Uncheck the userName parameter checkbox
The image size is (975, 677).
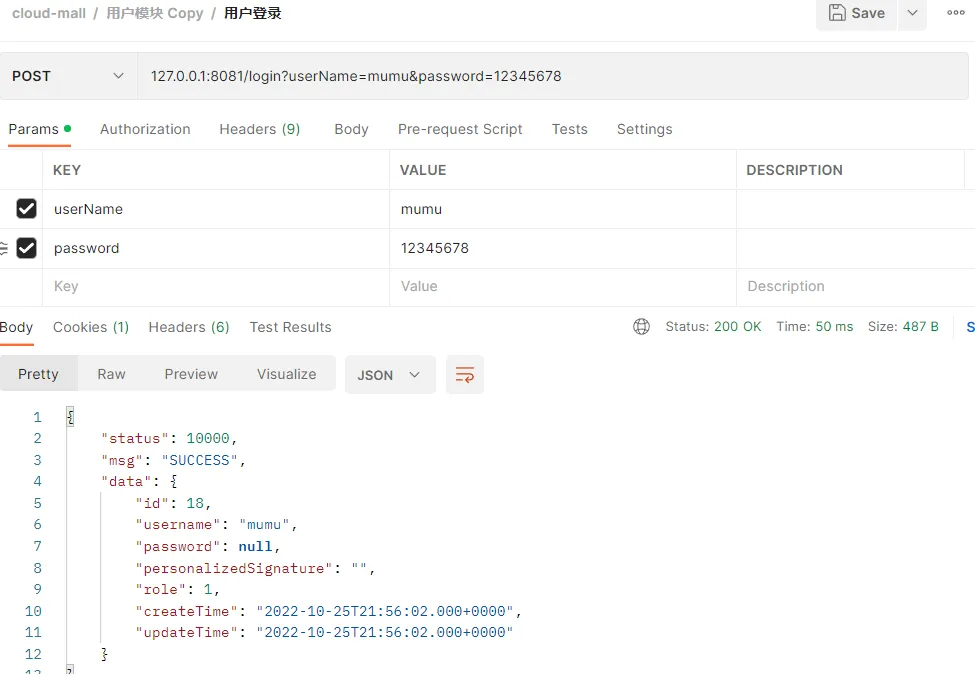27,209
